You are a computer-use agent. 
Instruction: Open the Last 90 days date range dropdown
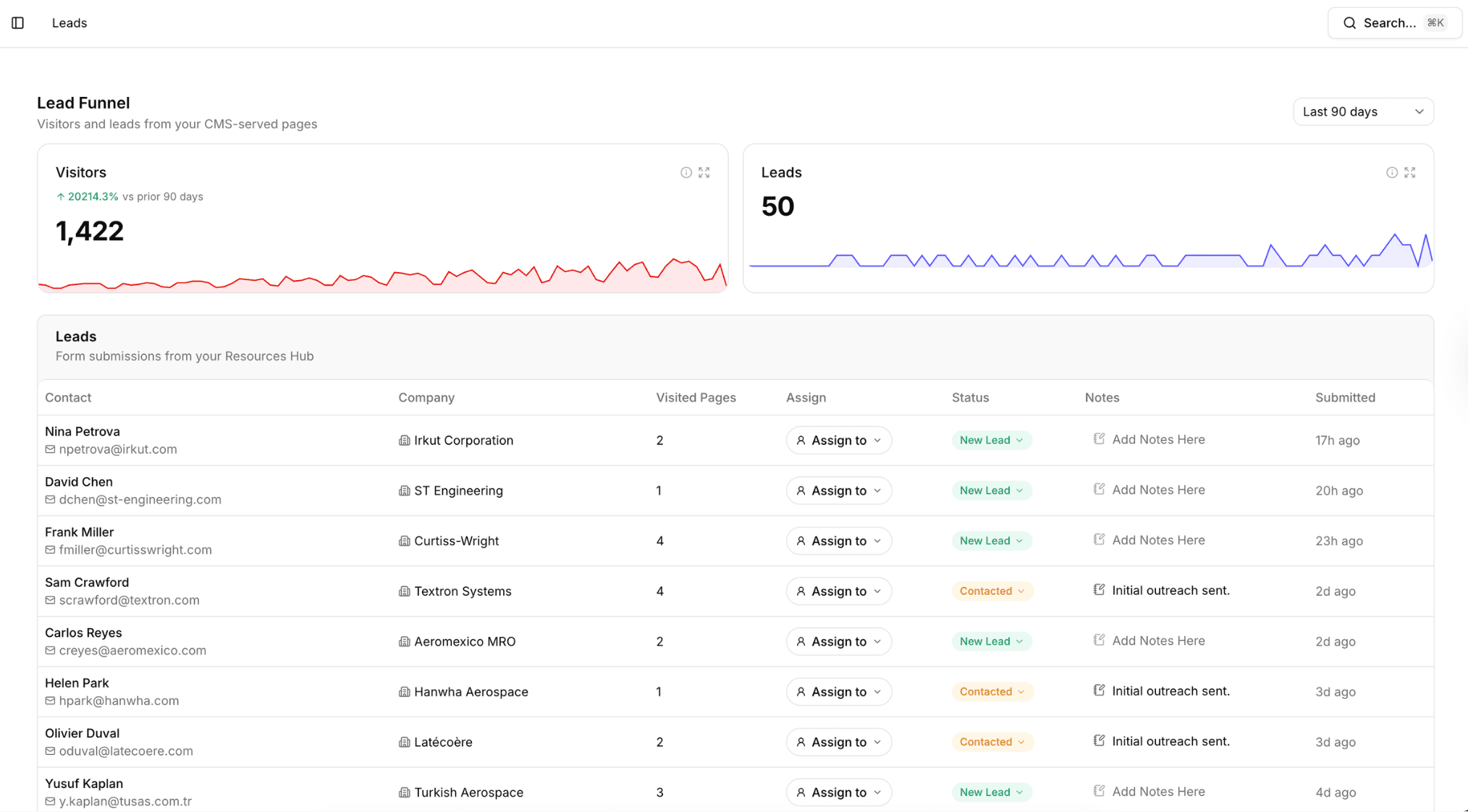coord(1363,111)
